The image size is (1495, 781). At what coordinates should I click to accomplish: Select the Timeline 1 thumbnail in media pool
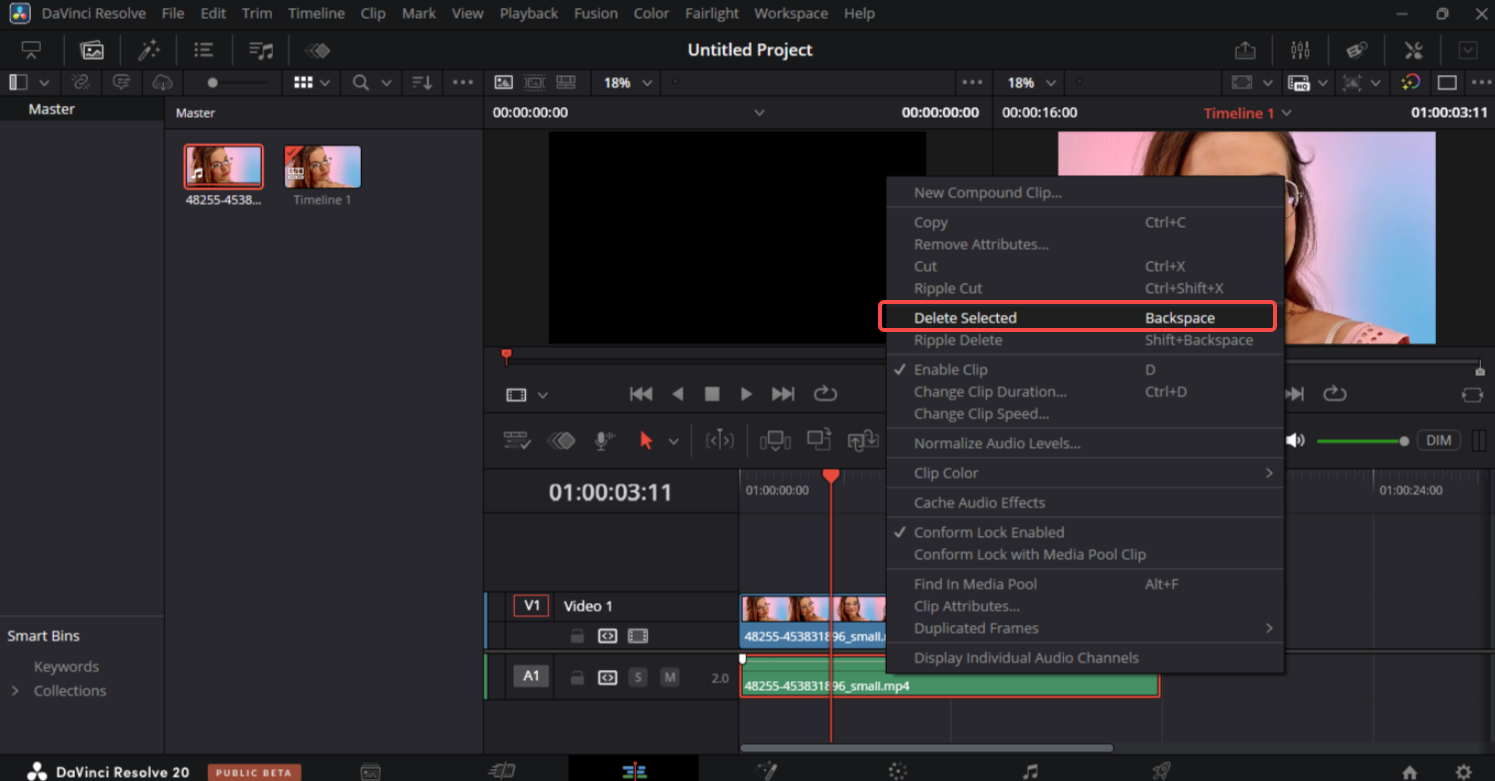(x=322, y=167)
